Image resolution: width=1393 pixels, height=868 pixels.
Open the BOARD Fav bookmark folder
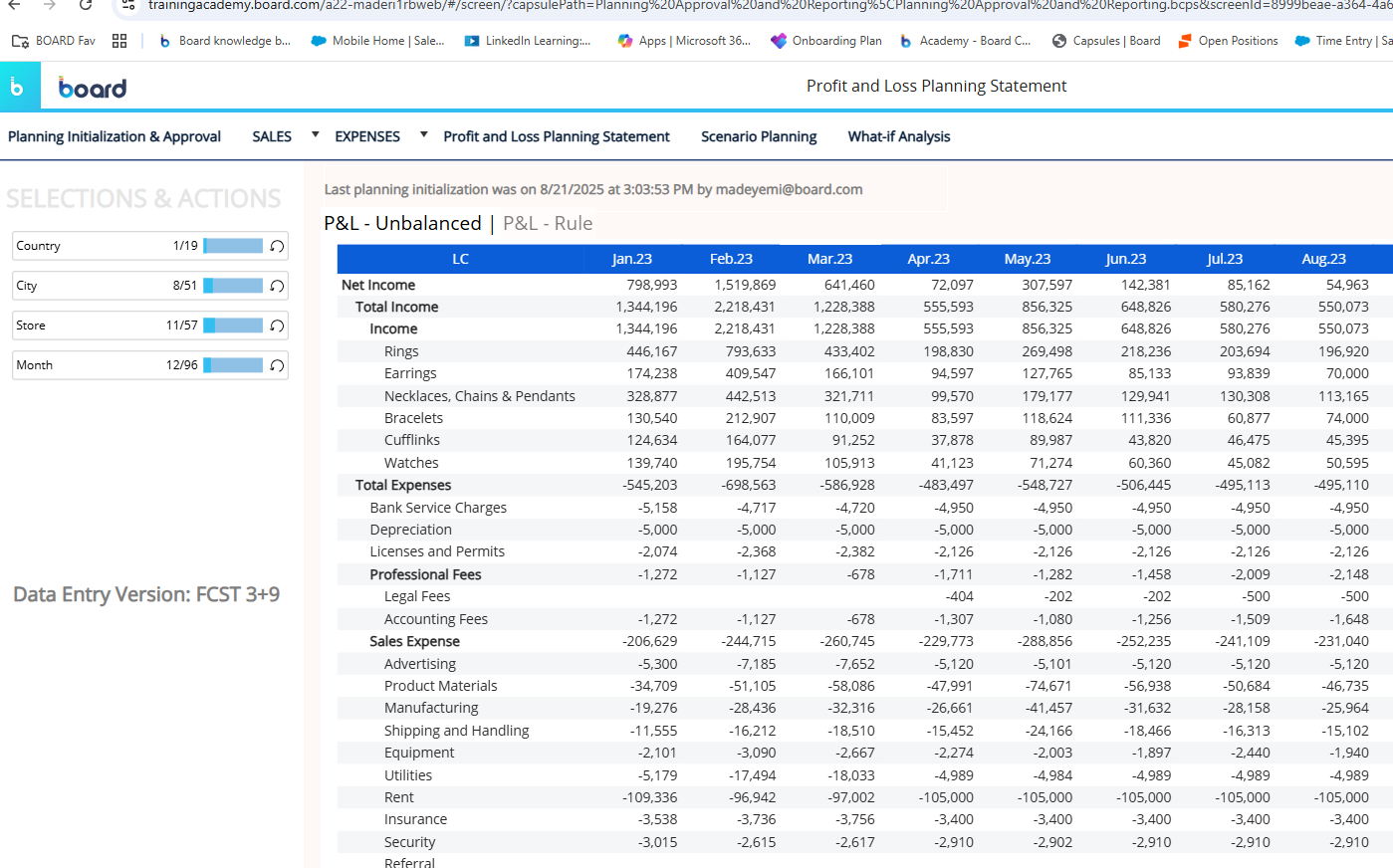(54, 41)
